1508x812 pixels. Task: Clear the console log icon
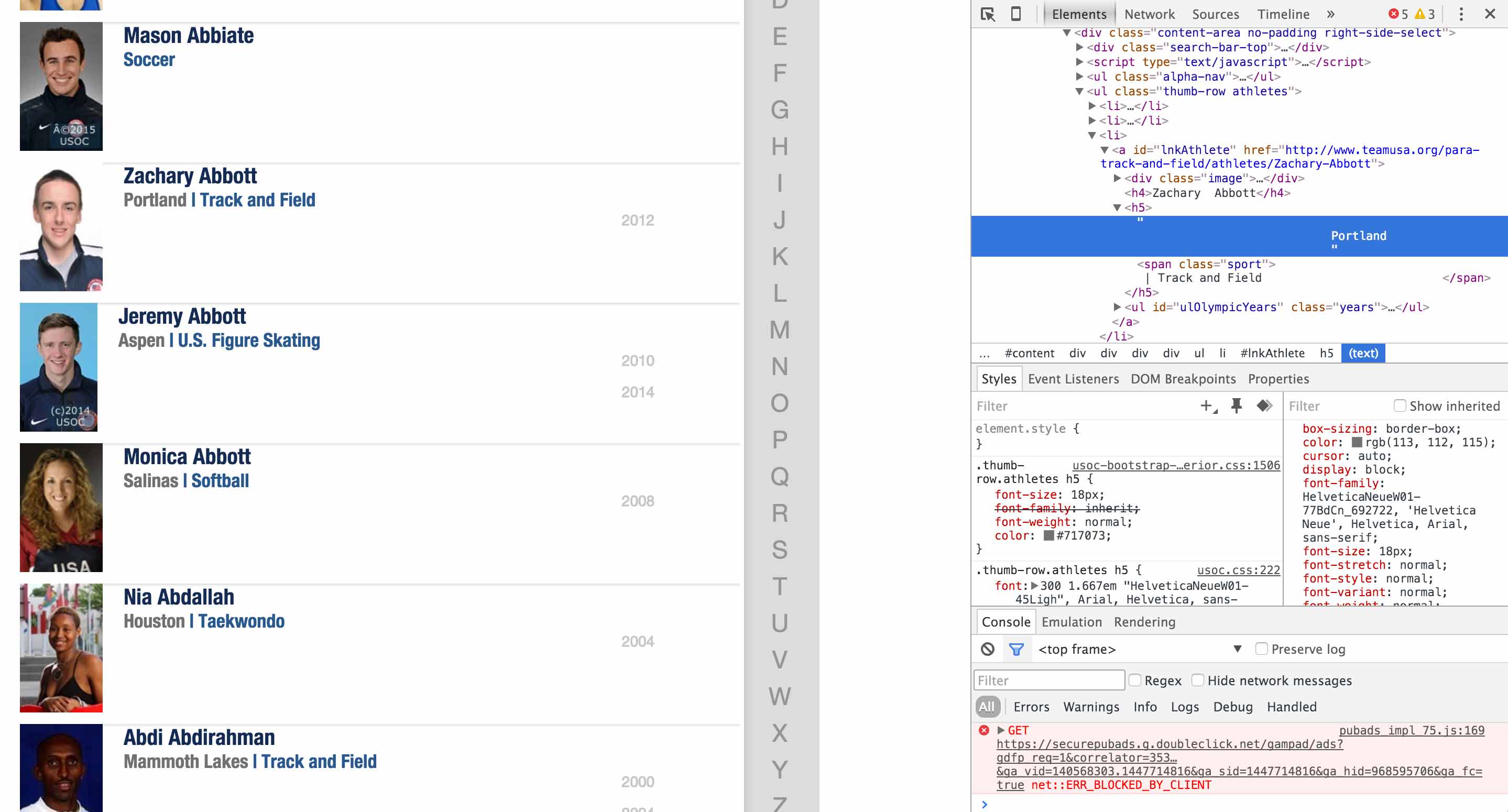[x=988, y=649]
